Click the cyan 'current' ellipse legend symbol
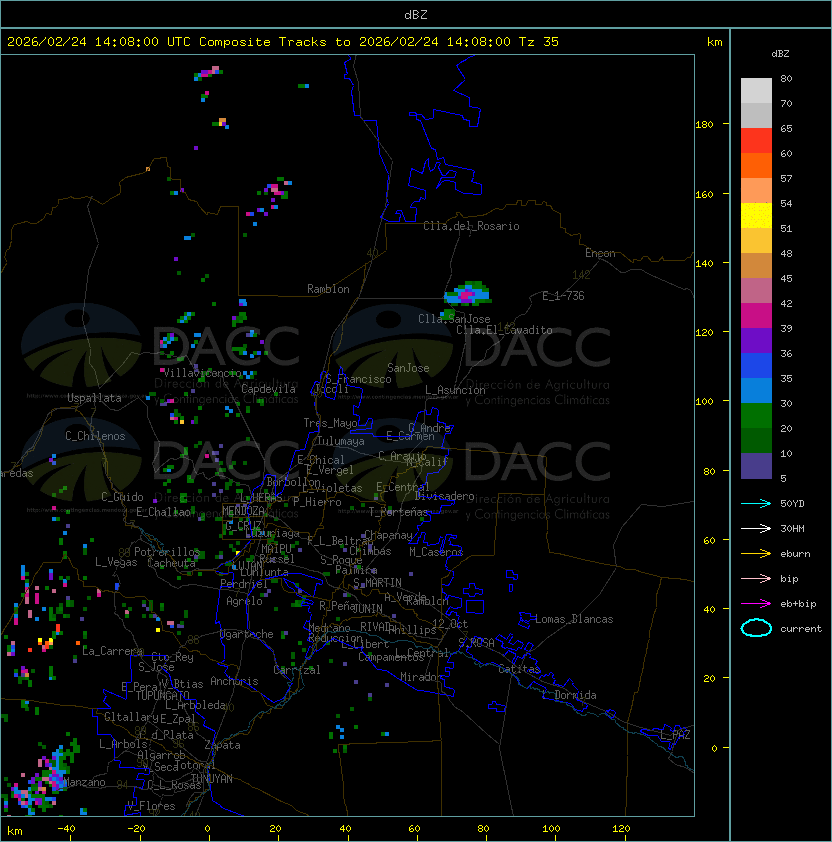 (756, 628)
